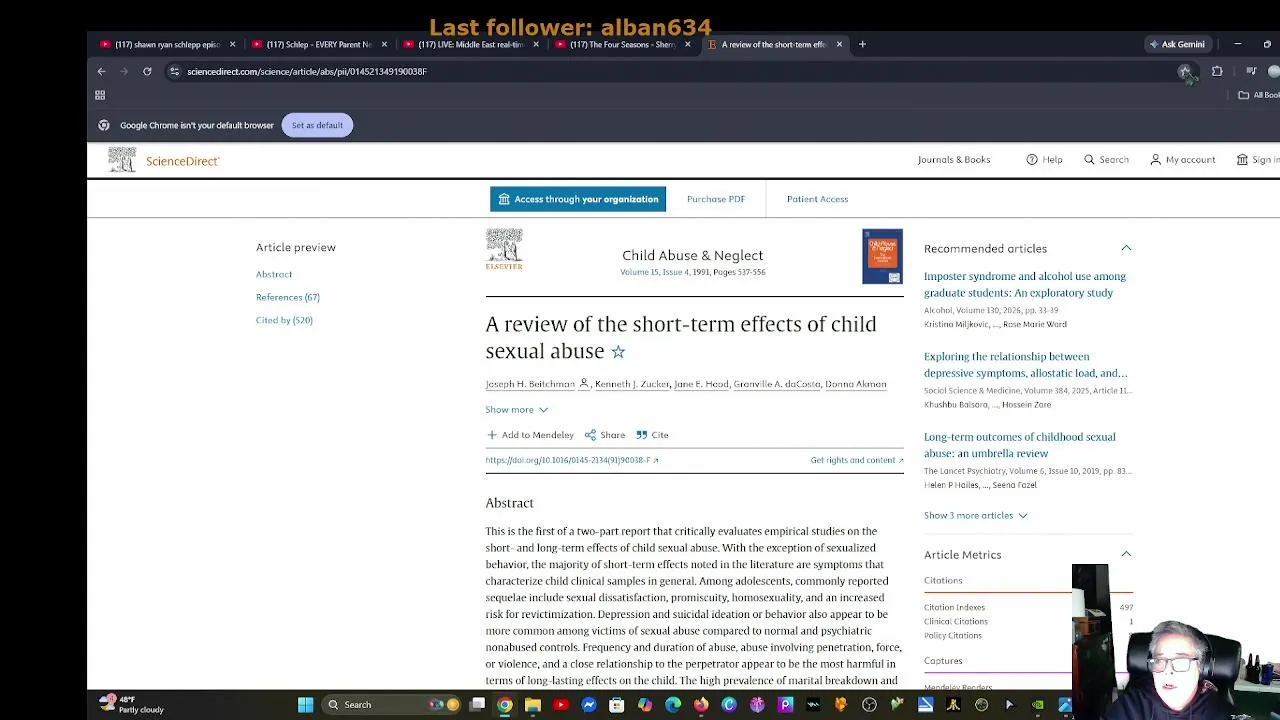Open the Chrome extensions puzzle icon
Image resolution: width=1280 pixels, height=720 pixels.
pyautogui.click(x=1217, y=71)
